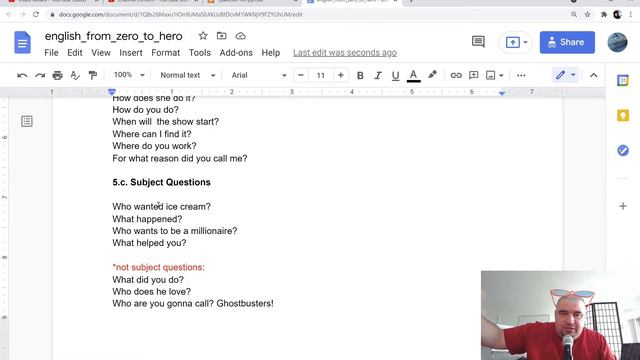Screen dimensions: 640x360
Task: Print the document using printer icon
Action: click(x=58, y=76)
